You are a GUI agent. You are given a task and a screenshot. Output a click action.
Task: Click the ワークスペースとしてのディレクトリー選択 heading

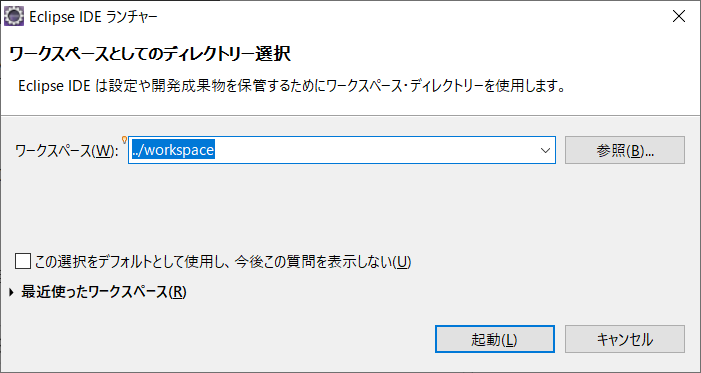pyautogui.click(x=150, y=54)
